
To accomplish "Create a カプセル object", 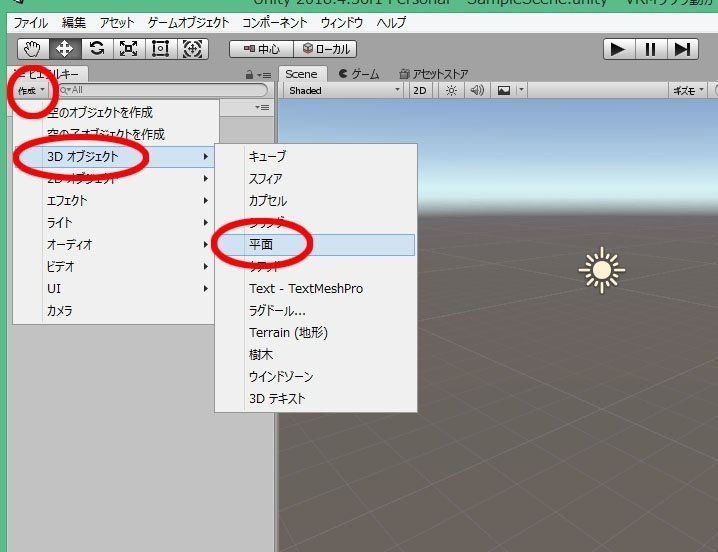I will tap(316, 201).
